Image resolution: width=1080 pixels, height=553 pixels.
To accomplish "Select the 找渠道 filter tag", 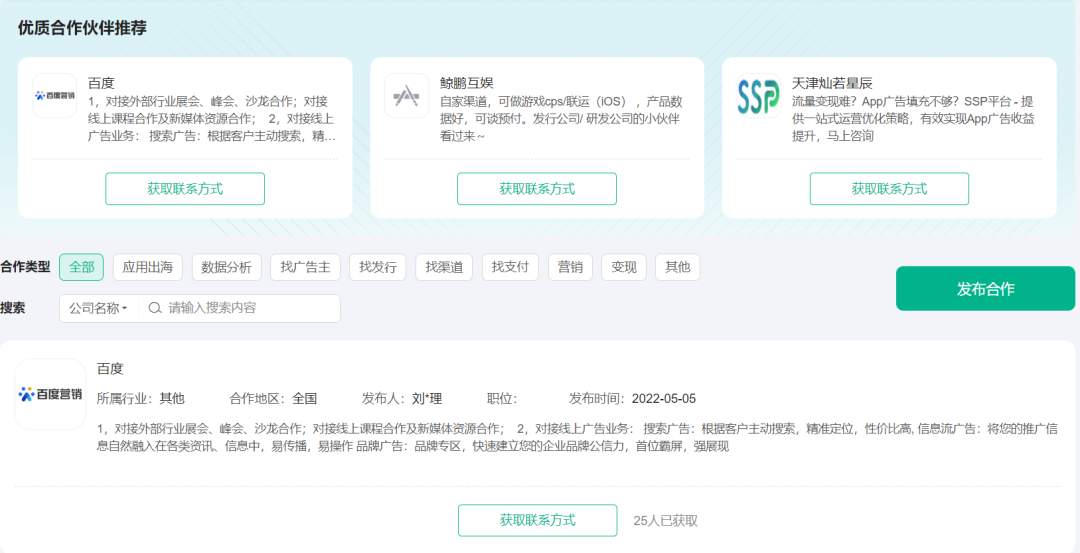I will coord(444,267).
